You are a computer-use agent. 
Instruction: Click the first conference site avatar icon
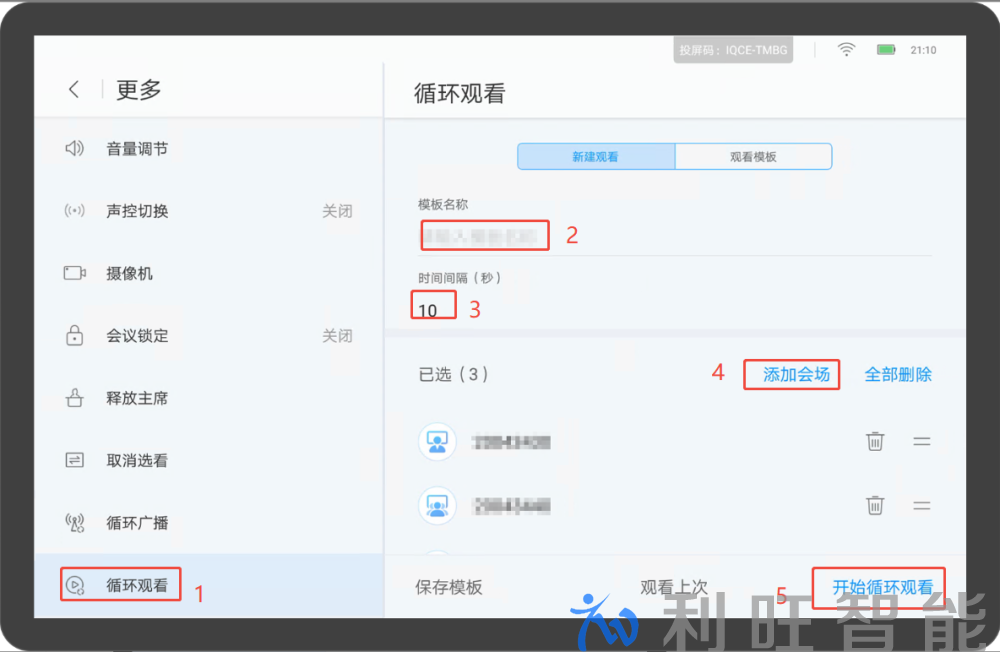(438, 441)
